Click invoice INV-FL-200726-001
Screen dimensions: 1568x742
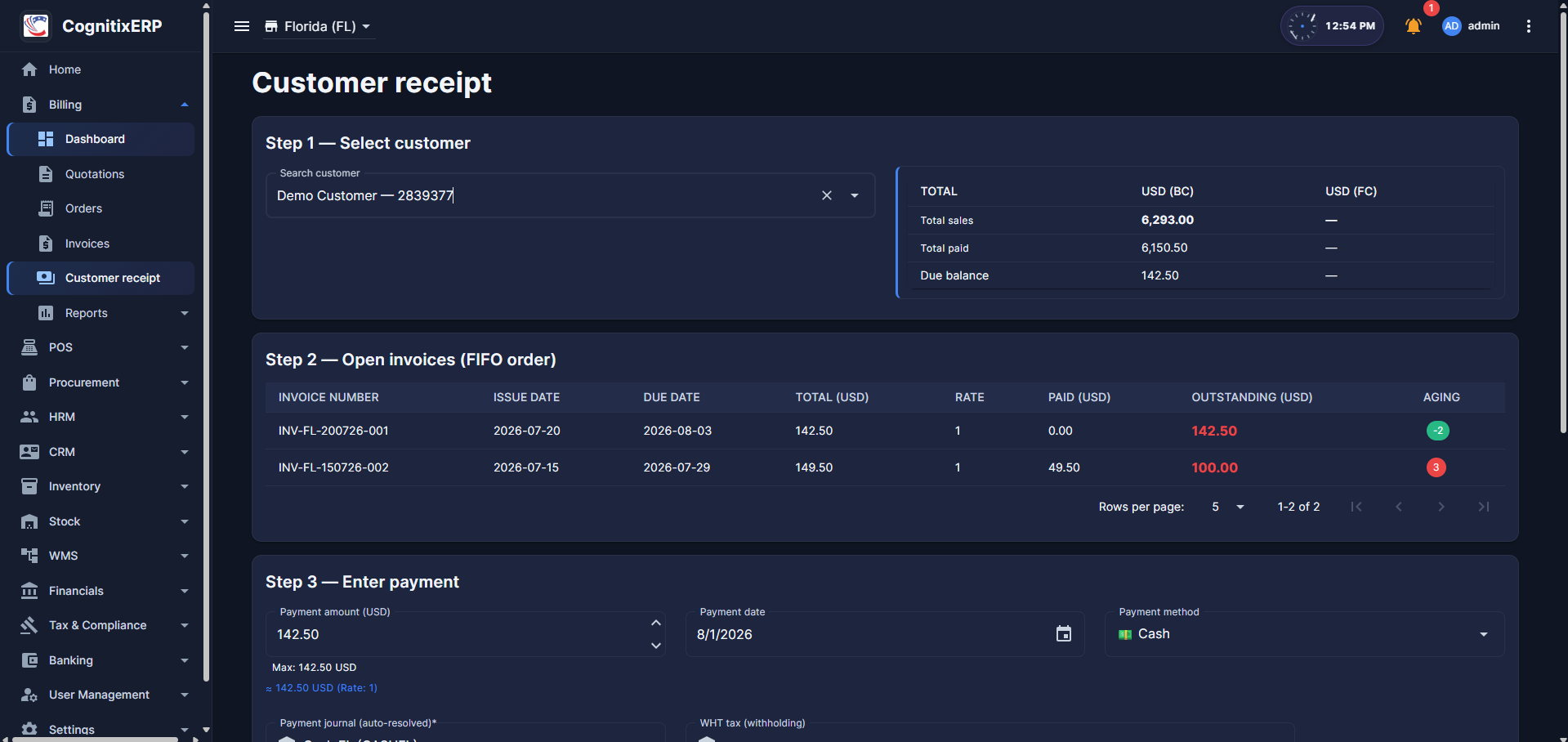(333, 431)
